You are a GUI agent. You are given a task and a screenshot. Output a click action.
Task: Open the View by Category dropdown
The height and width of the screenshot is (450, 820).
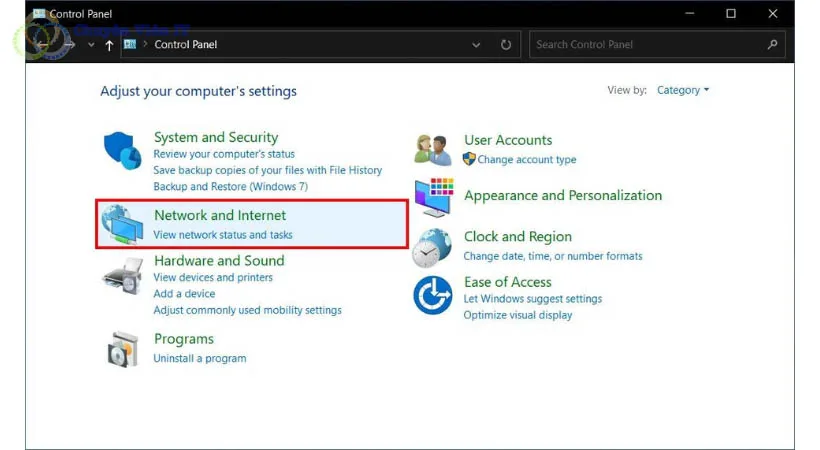pyautogui.click(x=682, y=90)
